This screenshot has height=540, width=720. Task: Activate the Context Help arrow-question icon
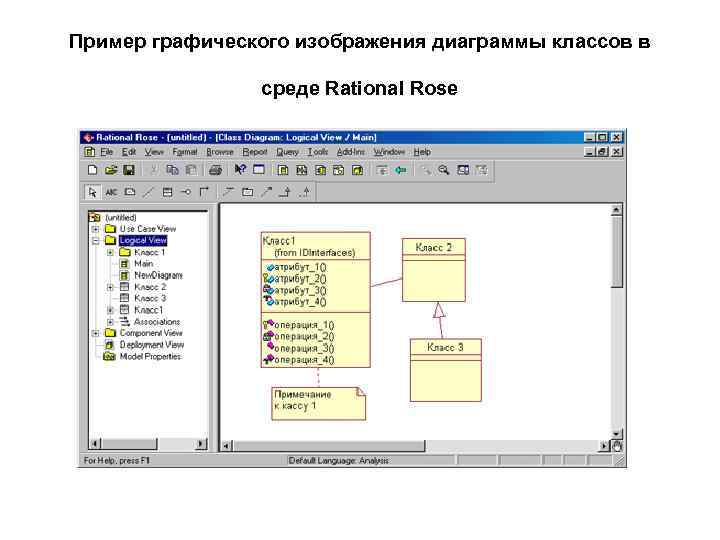(240, 170)
